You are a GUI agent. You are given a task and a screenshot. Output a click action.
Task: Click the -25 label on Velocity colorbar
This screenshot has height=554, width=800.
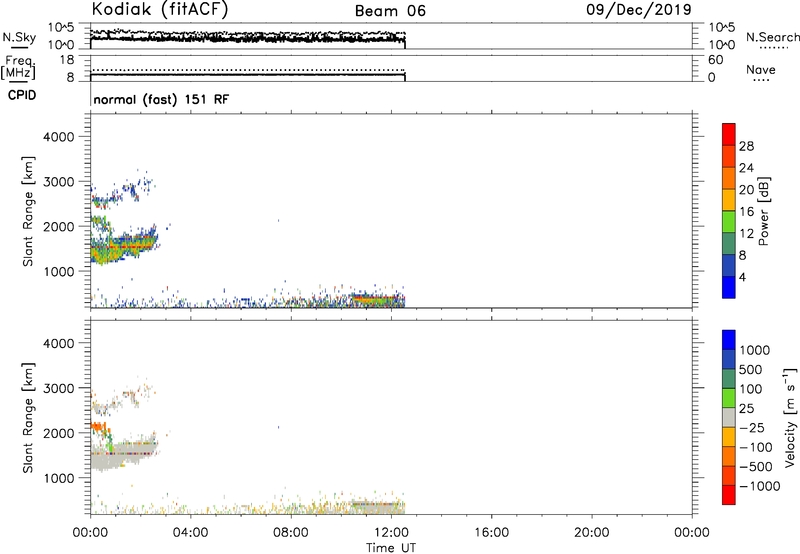coord(752,428)
